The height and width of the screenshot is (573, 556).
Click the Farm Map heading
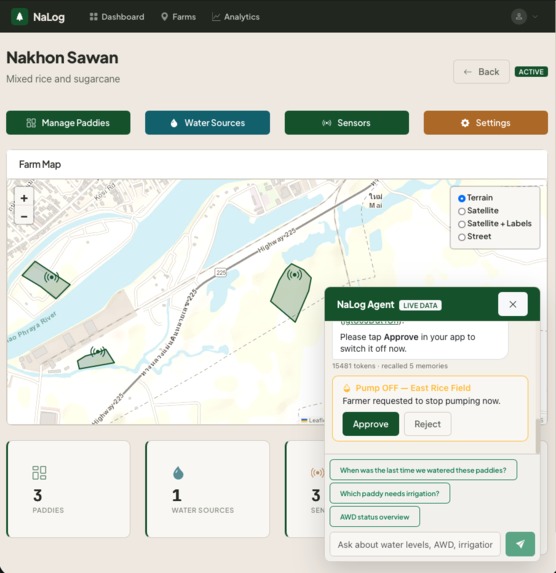[x=40, y=164]
